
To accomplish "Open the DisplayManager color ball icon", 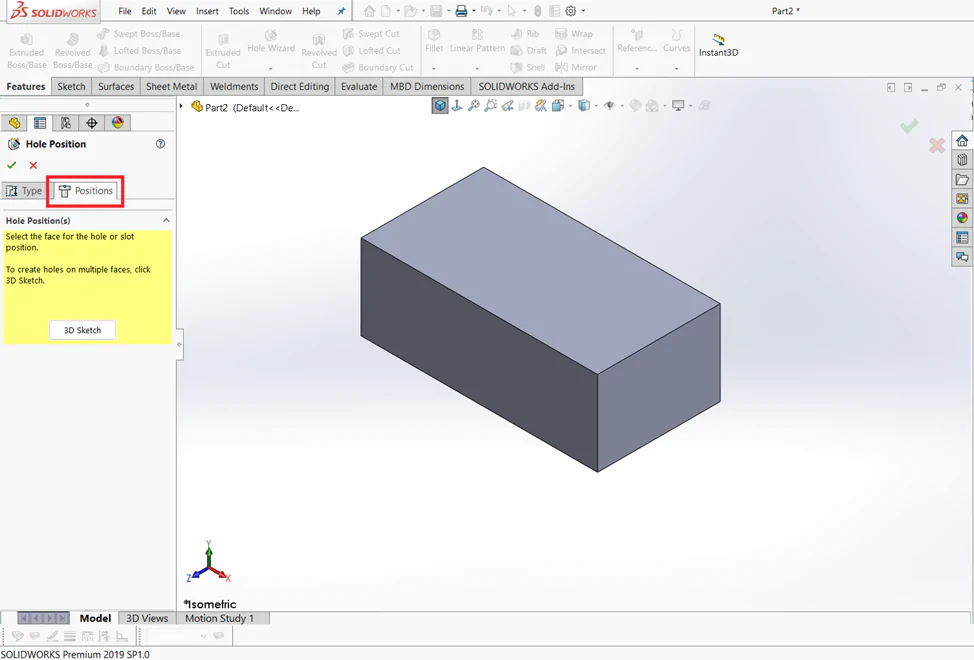I will [117, 123].
